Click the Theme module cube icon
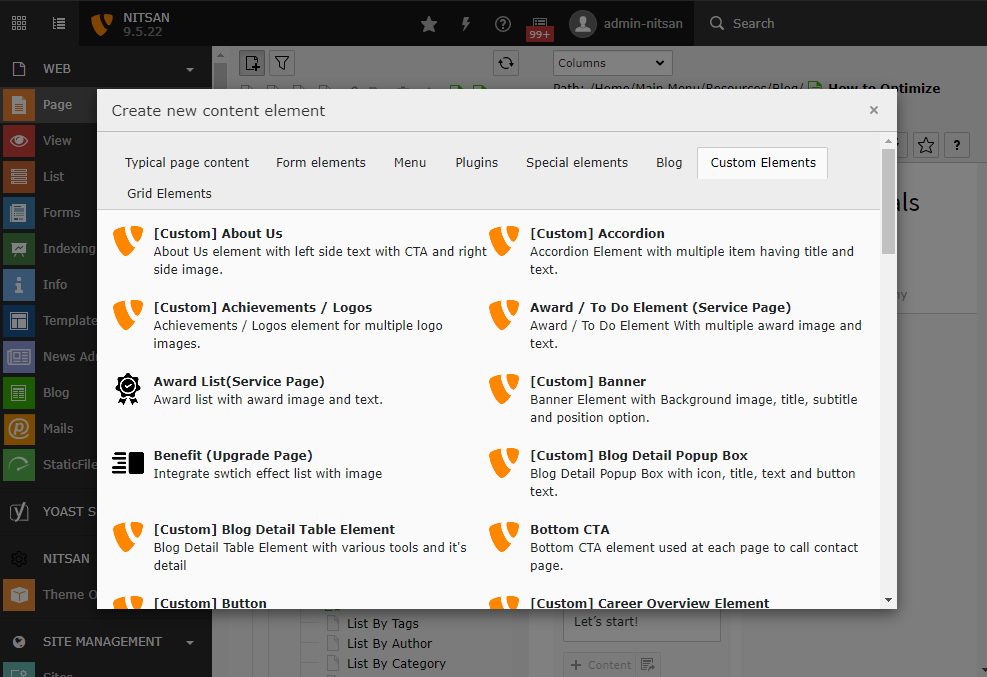The width and height of the screenshot is (987, 677). [19, 595]
